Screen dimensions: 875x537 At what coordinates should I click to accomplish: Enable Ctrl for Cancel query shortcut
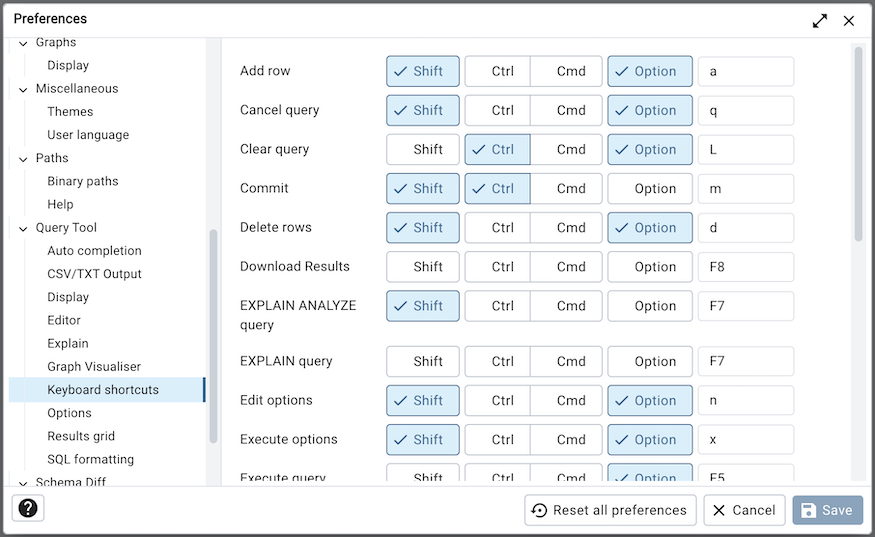click(498, 111)
